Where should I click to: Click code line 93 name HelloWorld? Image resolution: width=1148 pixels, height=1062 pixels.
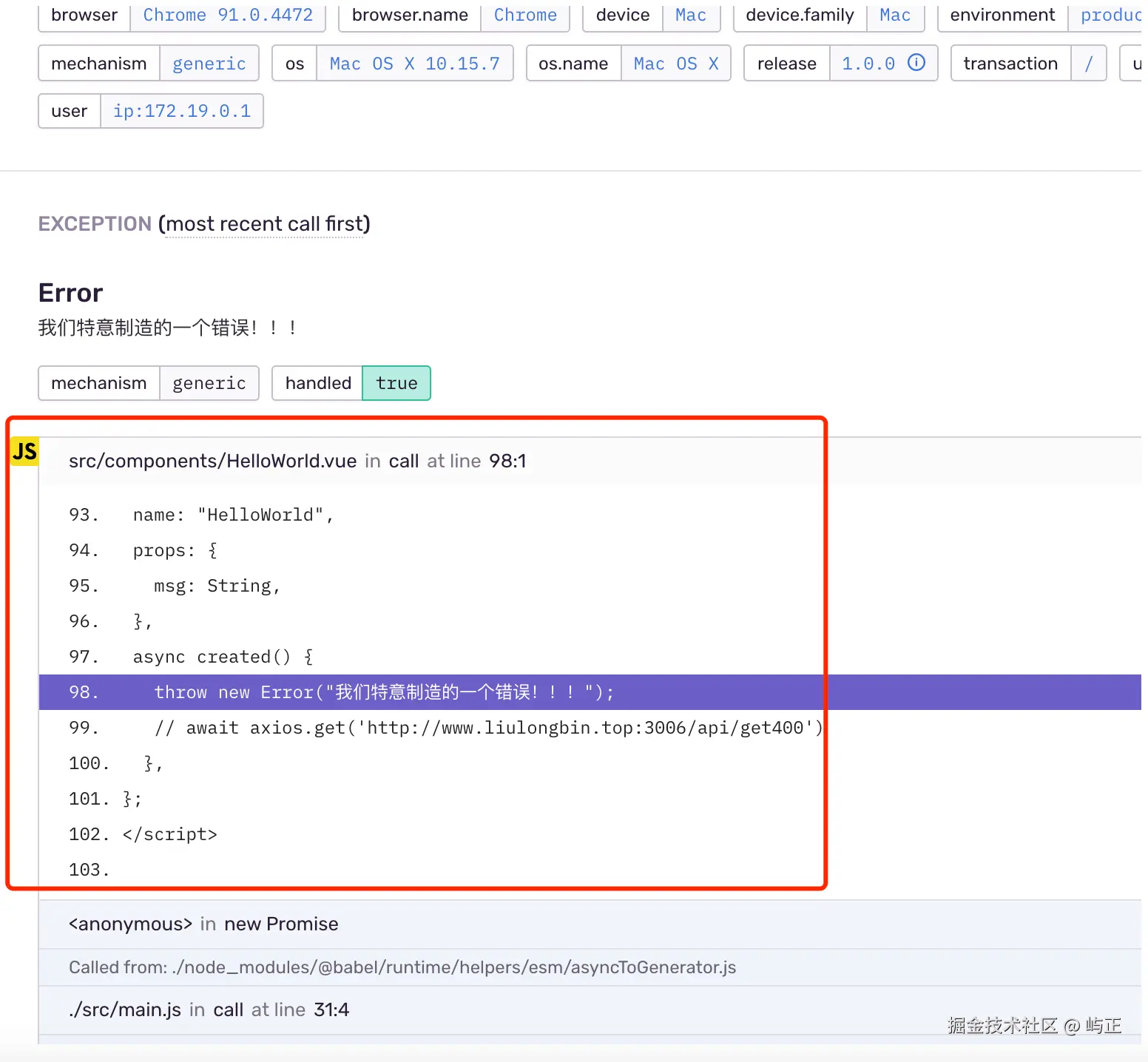click(590, 515)
